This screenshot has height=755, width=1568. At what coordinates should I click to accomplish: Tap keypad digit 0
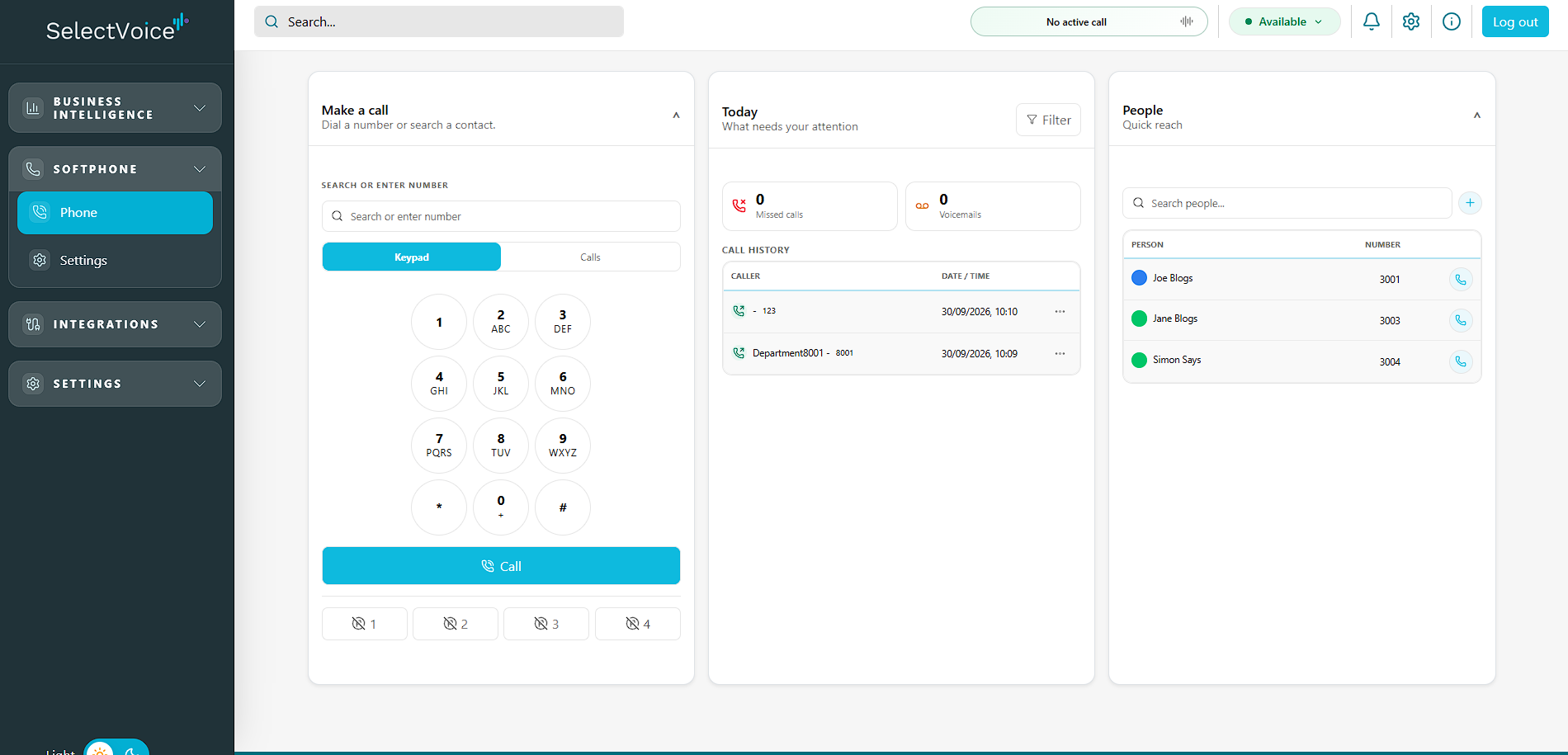point(501,507)
